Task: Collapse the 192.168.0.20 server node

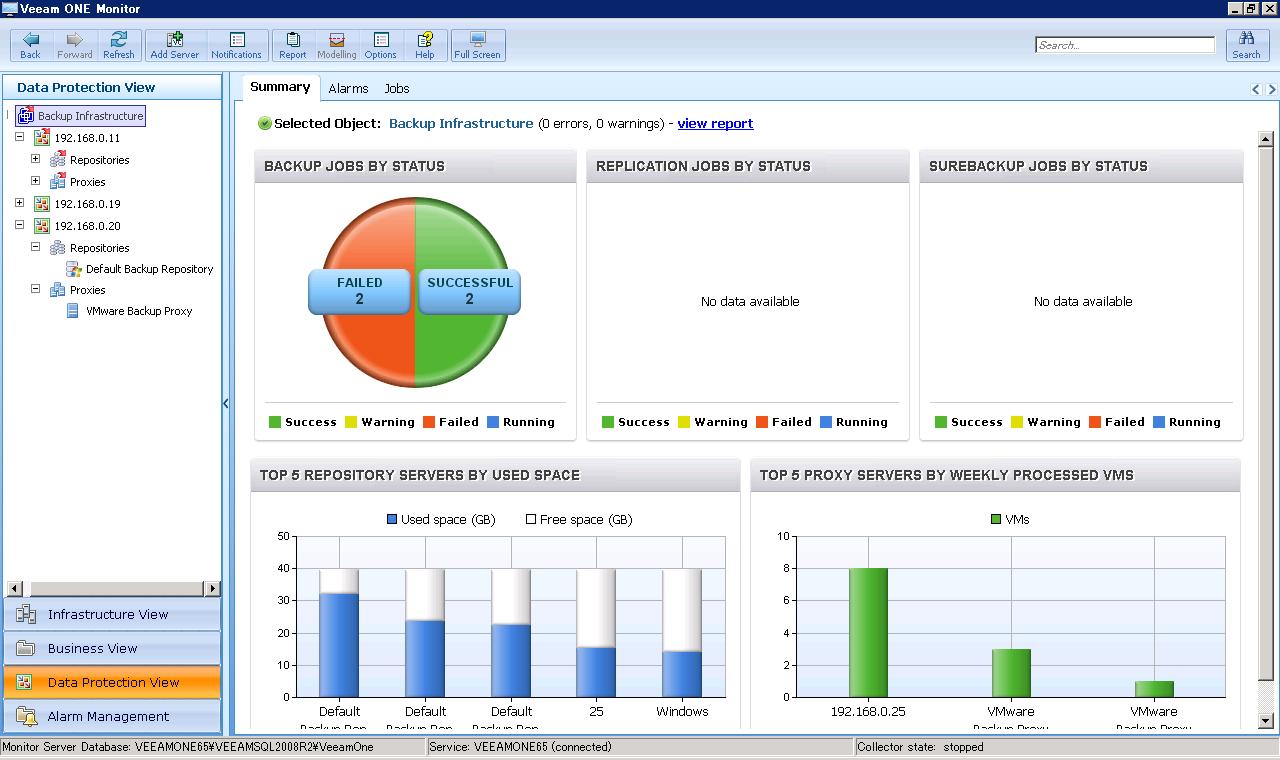Action: [19, 225]
